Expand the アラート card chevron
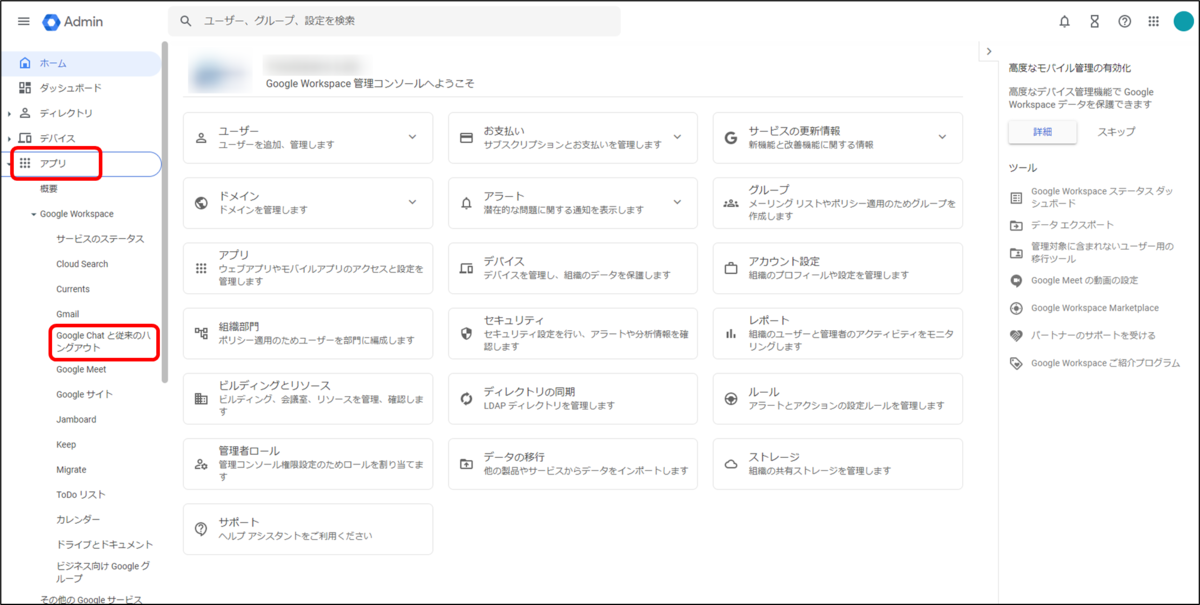The width and height of the screenshot is (1200, 605). pos(677,202)
